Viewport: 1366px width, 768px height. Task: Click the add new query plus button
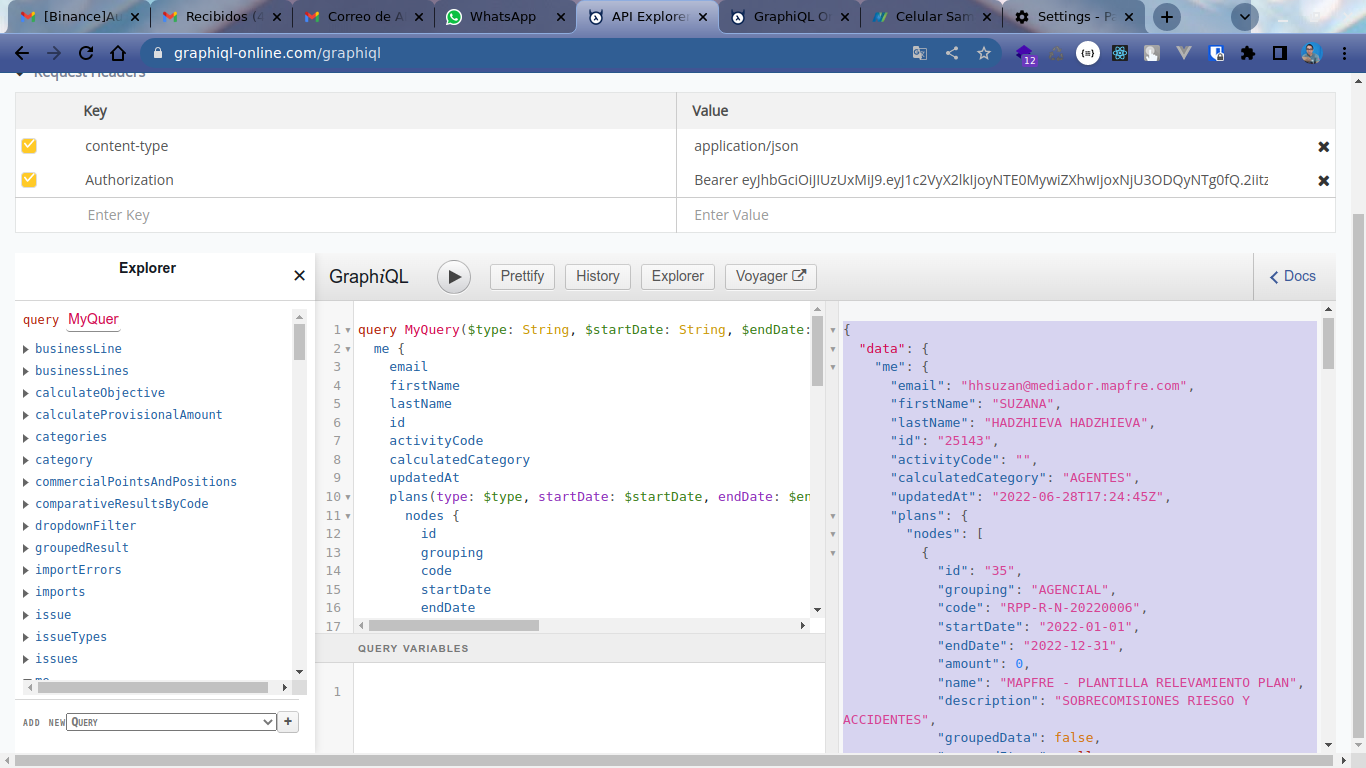click(x=288, y=722)
